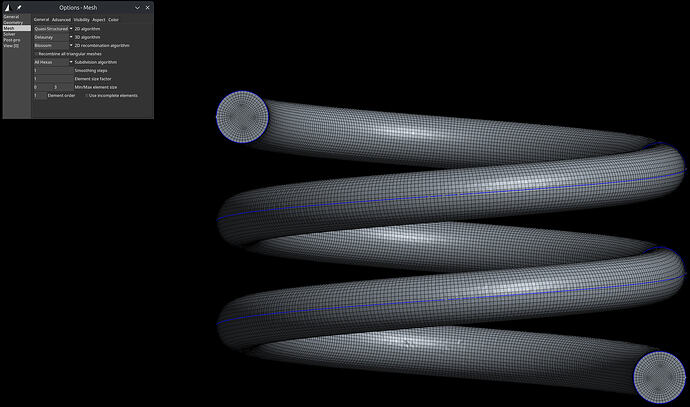Select View [0] in the options category list
This screenshot has width=690, height=407.
coord(17,45)
